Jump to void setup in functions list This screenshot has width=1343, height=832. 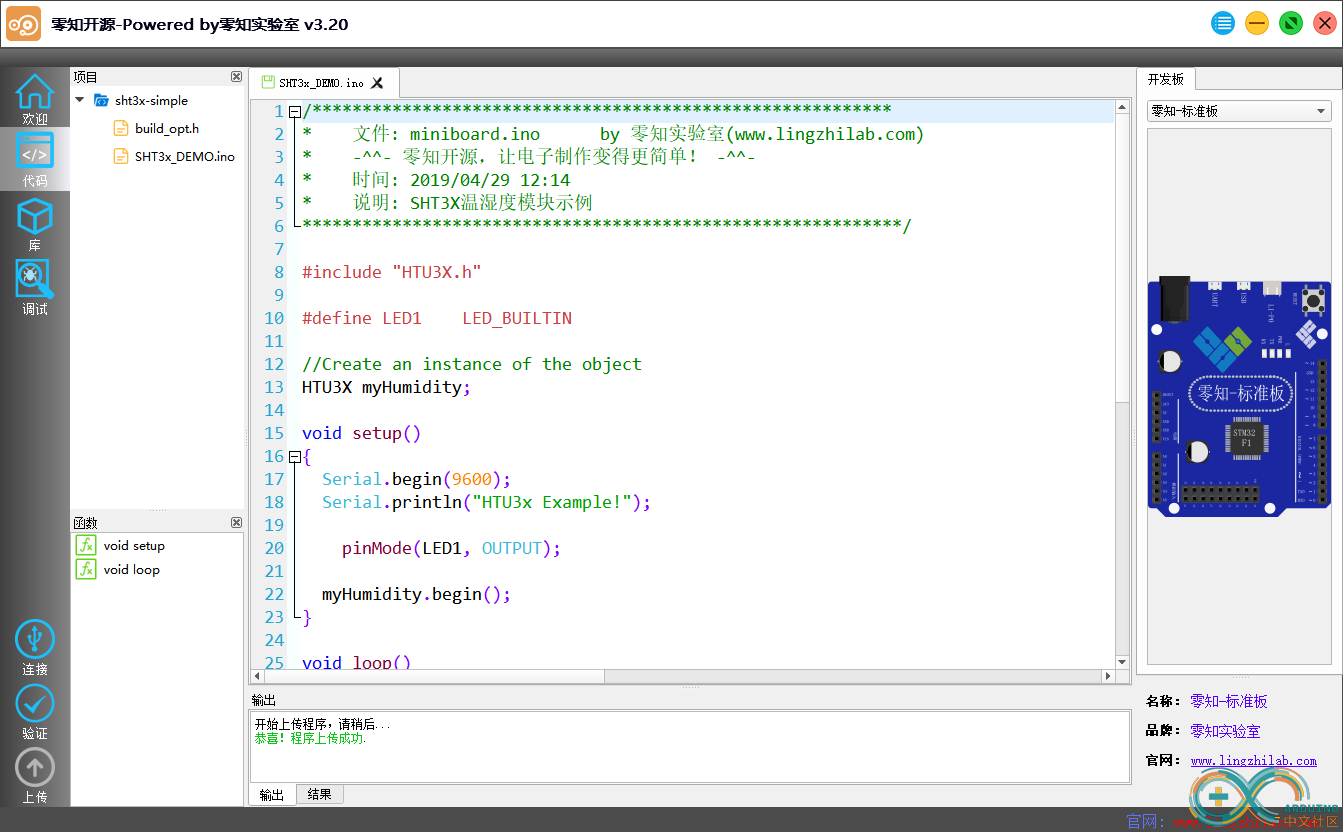(x=134, y=545)
